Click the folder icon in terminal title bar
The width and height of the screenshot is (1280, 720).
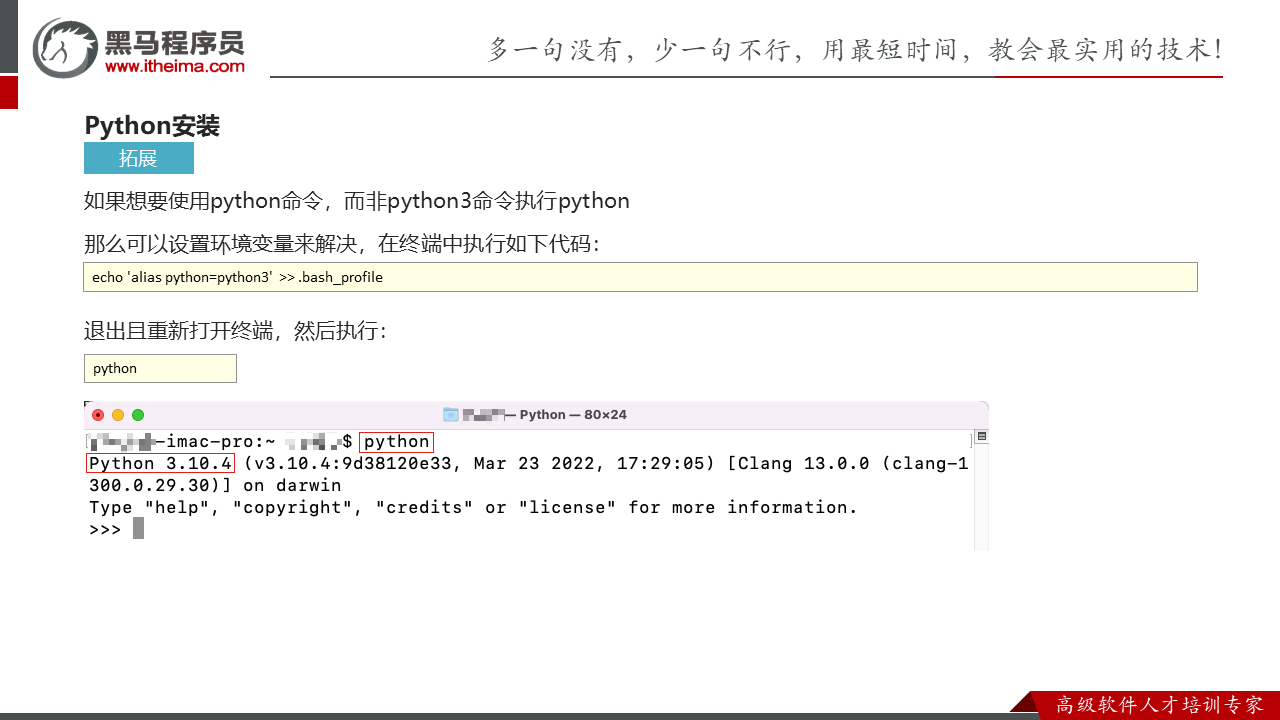tap(451, 414)
